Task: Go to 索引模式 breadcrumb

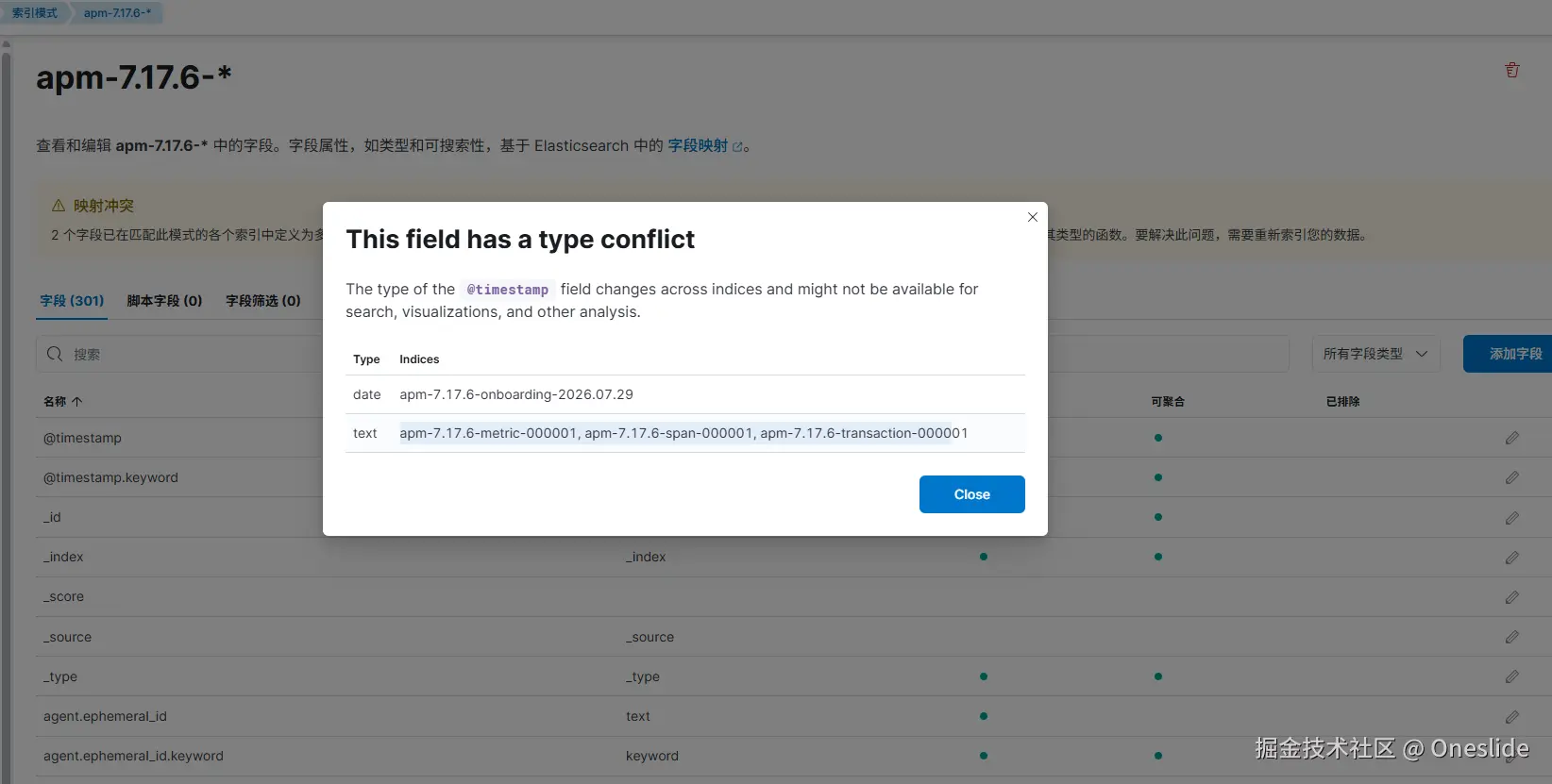Action: click(35, 13)
